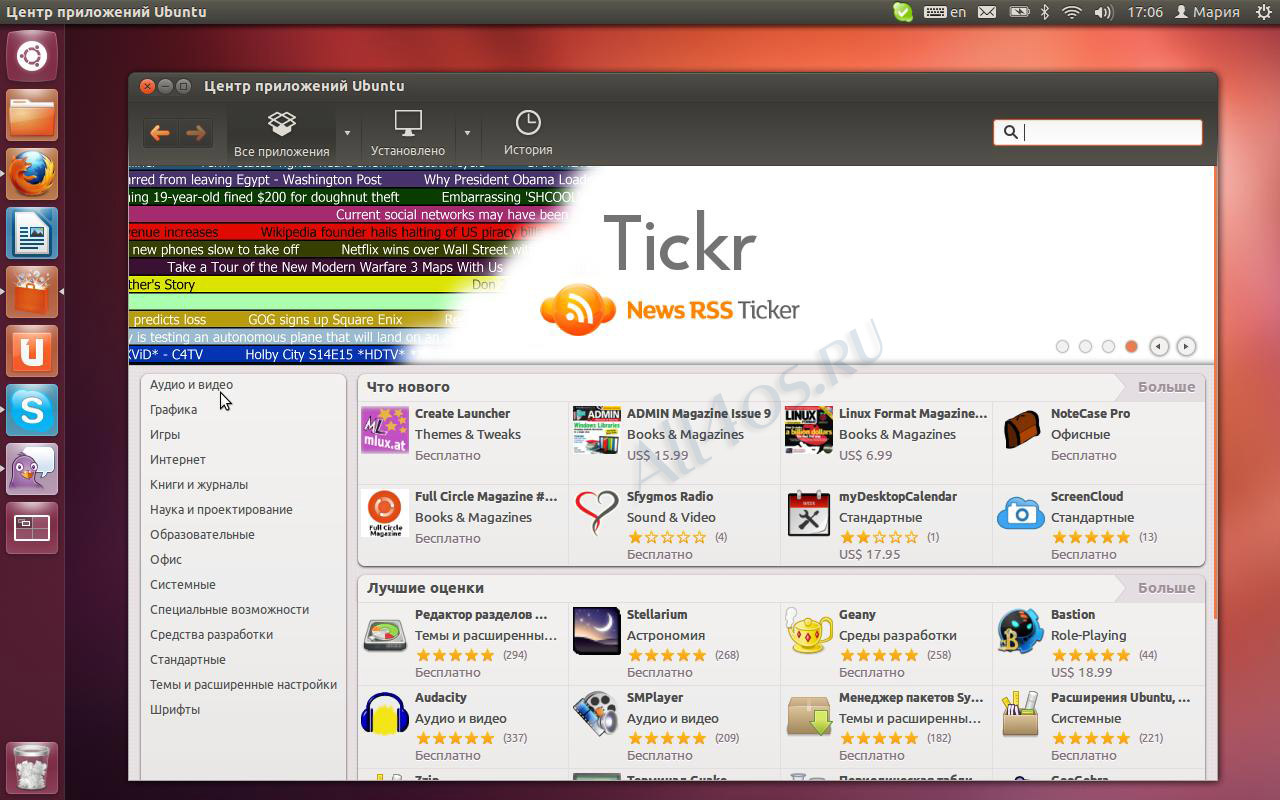Open Книги и журналы category
Viewport: 1280px width, 800px height.
199,484
